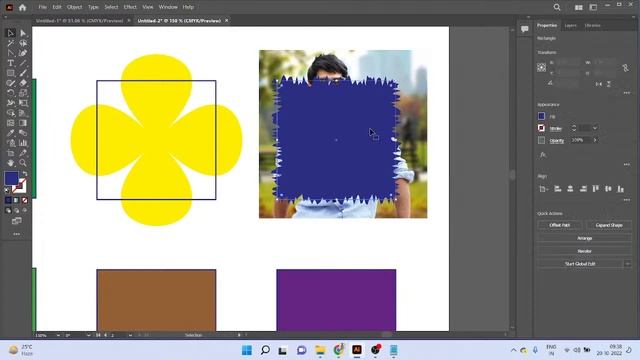Switch to the Libraries panel tab
This screenshot has width=640, height=360.
[x=593, y=25]
